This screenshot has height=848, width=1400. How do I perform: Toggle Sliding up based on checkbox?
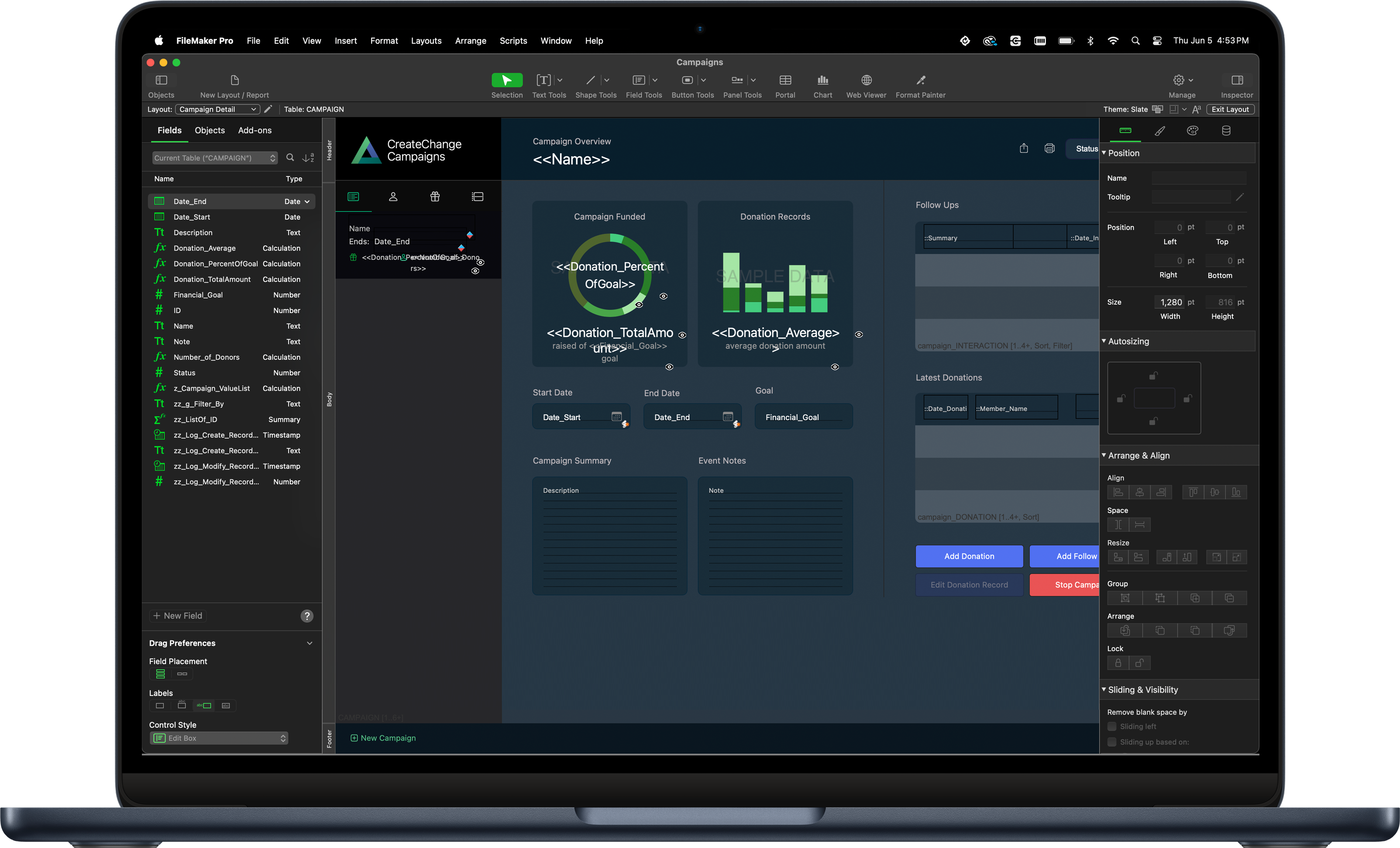(1112, 742)
